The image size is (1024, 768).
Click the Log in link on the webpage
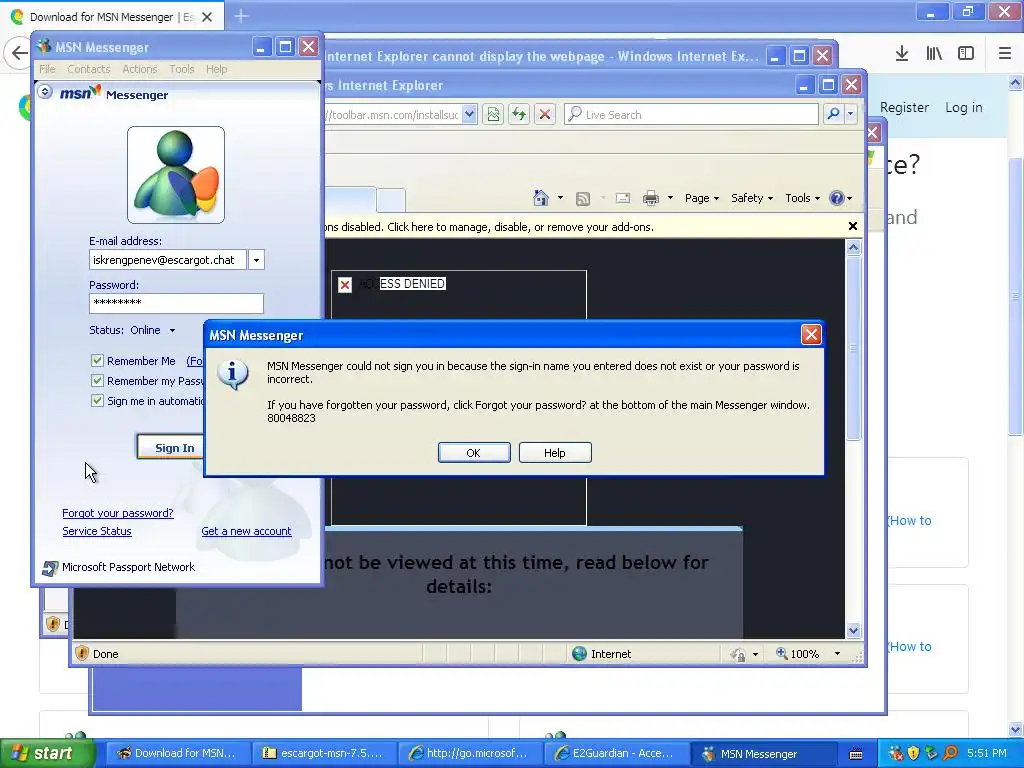963,107
